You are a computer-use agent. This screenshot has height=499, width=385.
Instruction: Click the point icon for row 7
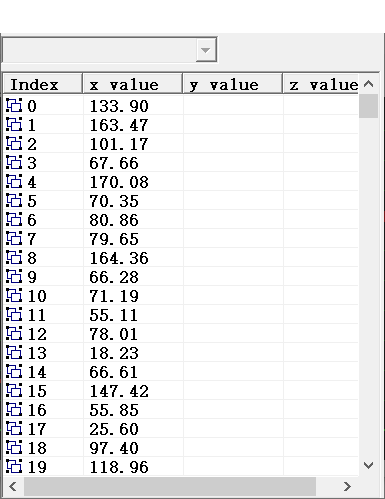[x=14, y=239]
